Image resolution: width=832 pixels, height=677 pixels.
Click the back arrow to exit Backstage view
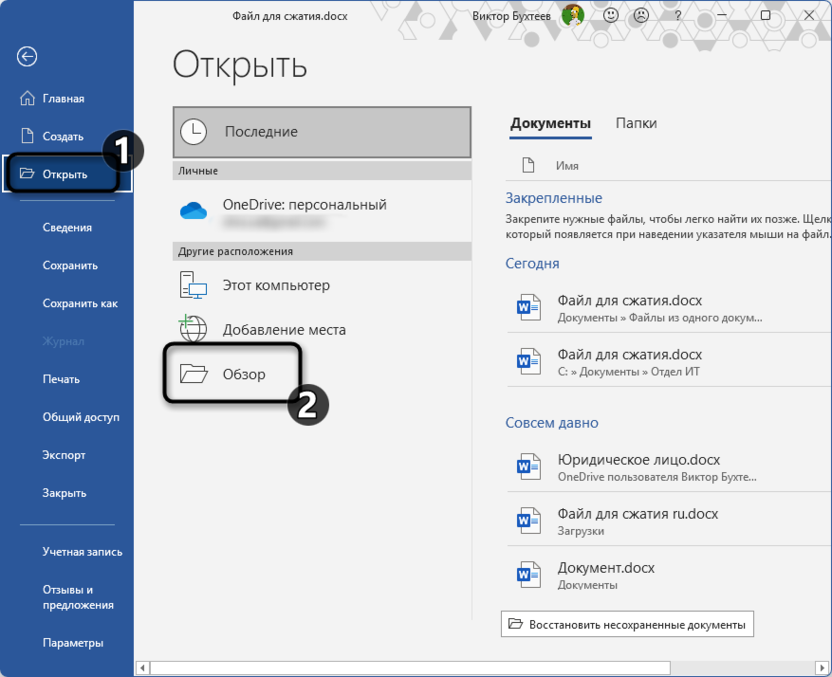27,57
